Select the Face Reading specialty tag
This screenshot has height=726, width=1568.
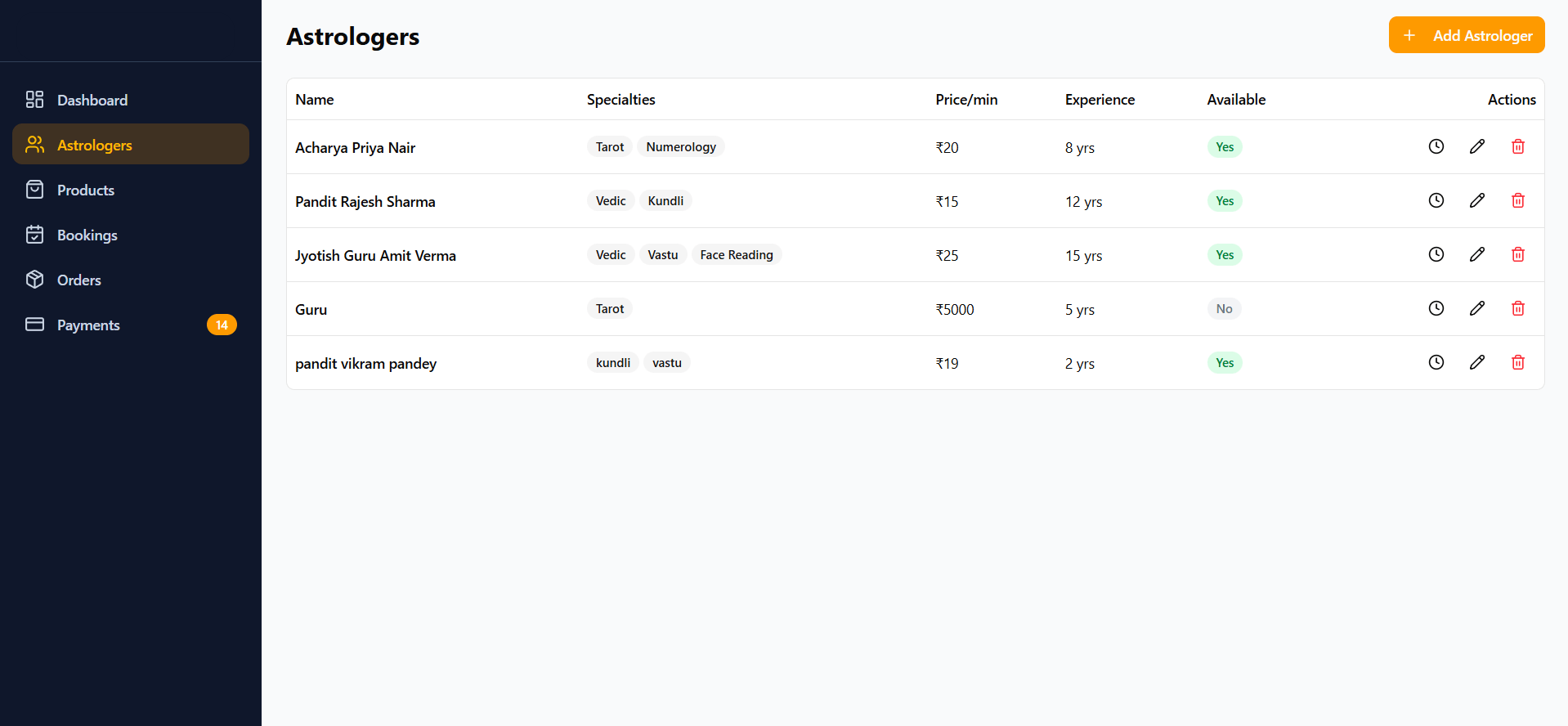[x=736, y=254]
